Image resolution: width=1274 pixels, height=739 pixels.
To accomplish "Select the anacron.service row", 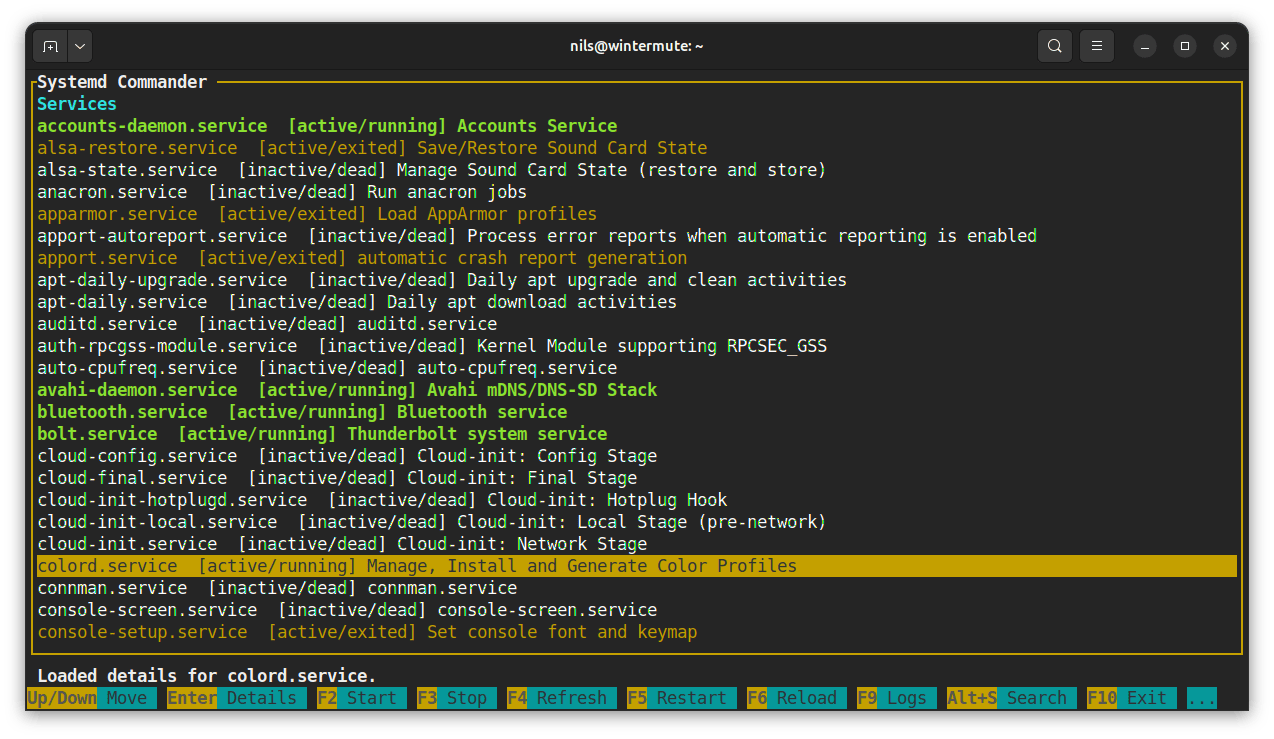I will click(637, 192).
